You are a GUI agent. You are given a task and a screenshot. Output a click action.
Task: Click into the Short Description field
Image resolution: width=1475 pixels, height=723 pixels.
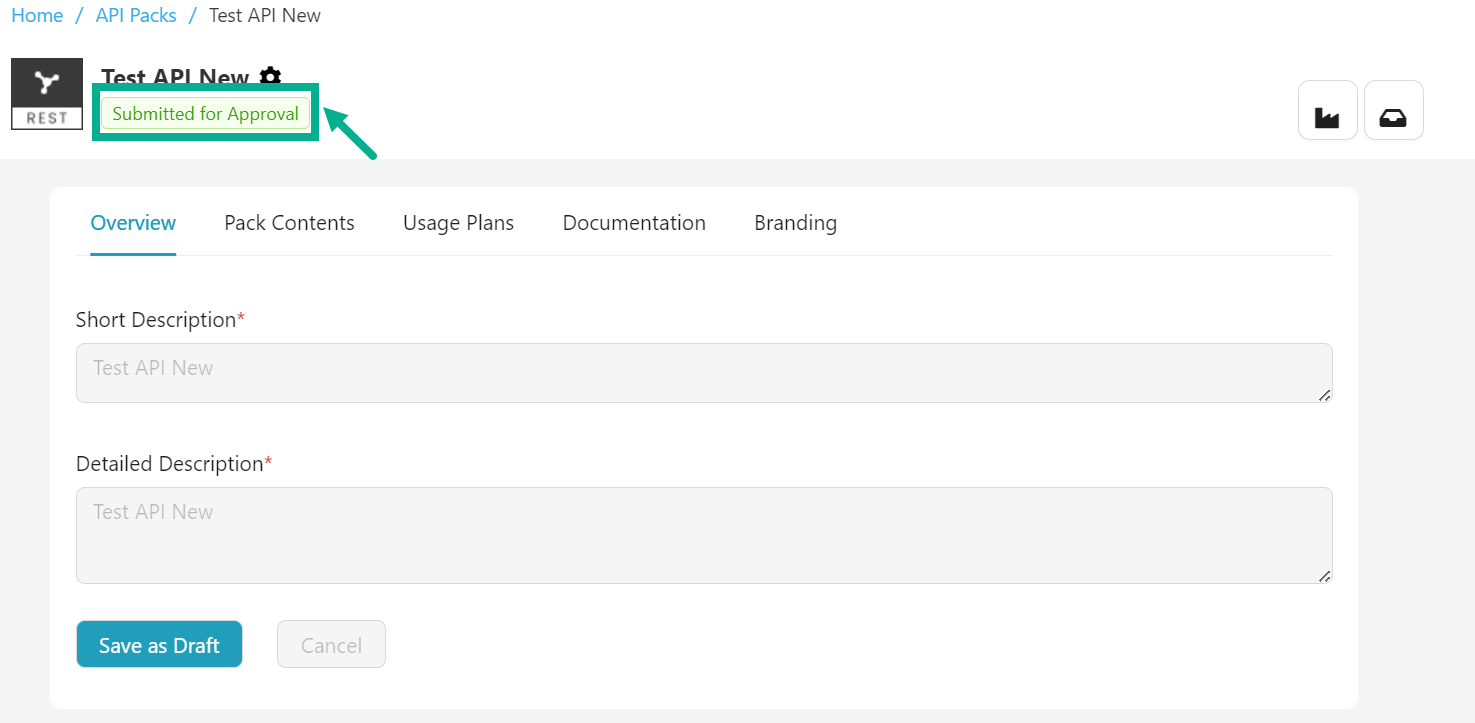703,373
